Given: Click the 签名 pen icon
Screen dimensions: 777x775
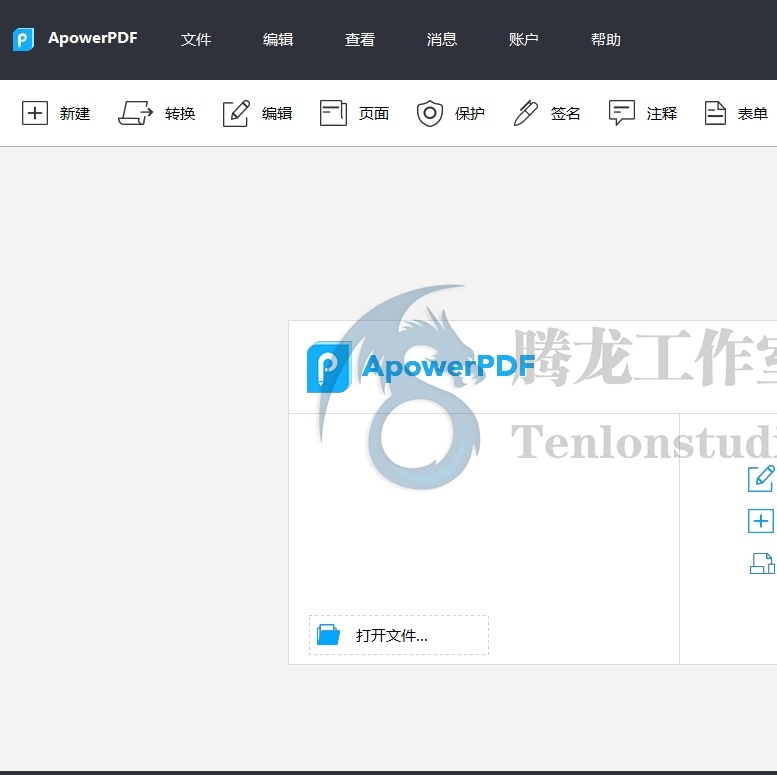Looking at the screenshot, I should pyautogui.click(x=526, y=113).
